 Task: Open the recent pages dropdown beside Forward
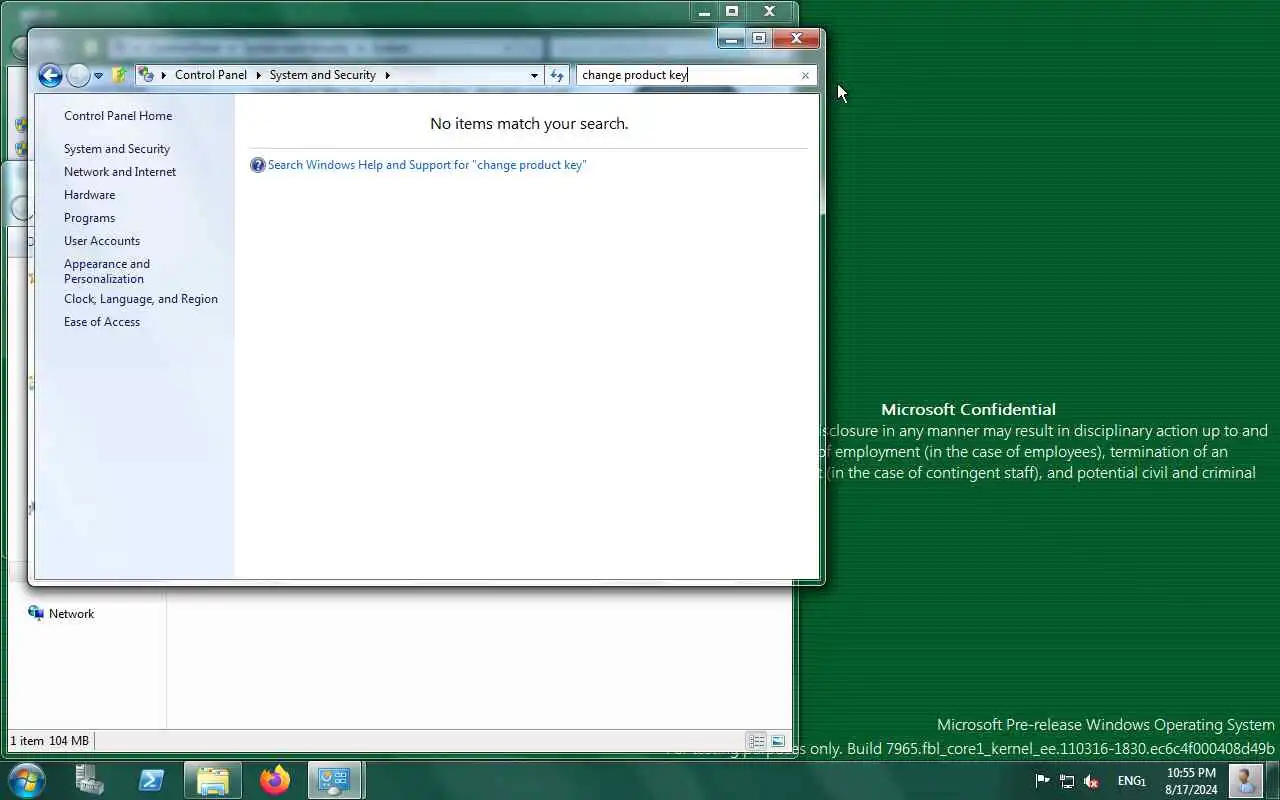[98, 76]
